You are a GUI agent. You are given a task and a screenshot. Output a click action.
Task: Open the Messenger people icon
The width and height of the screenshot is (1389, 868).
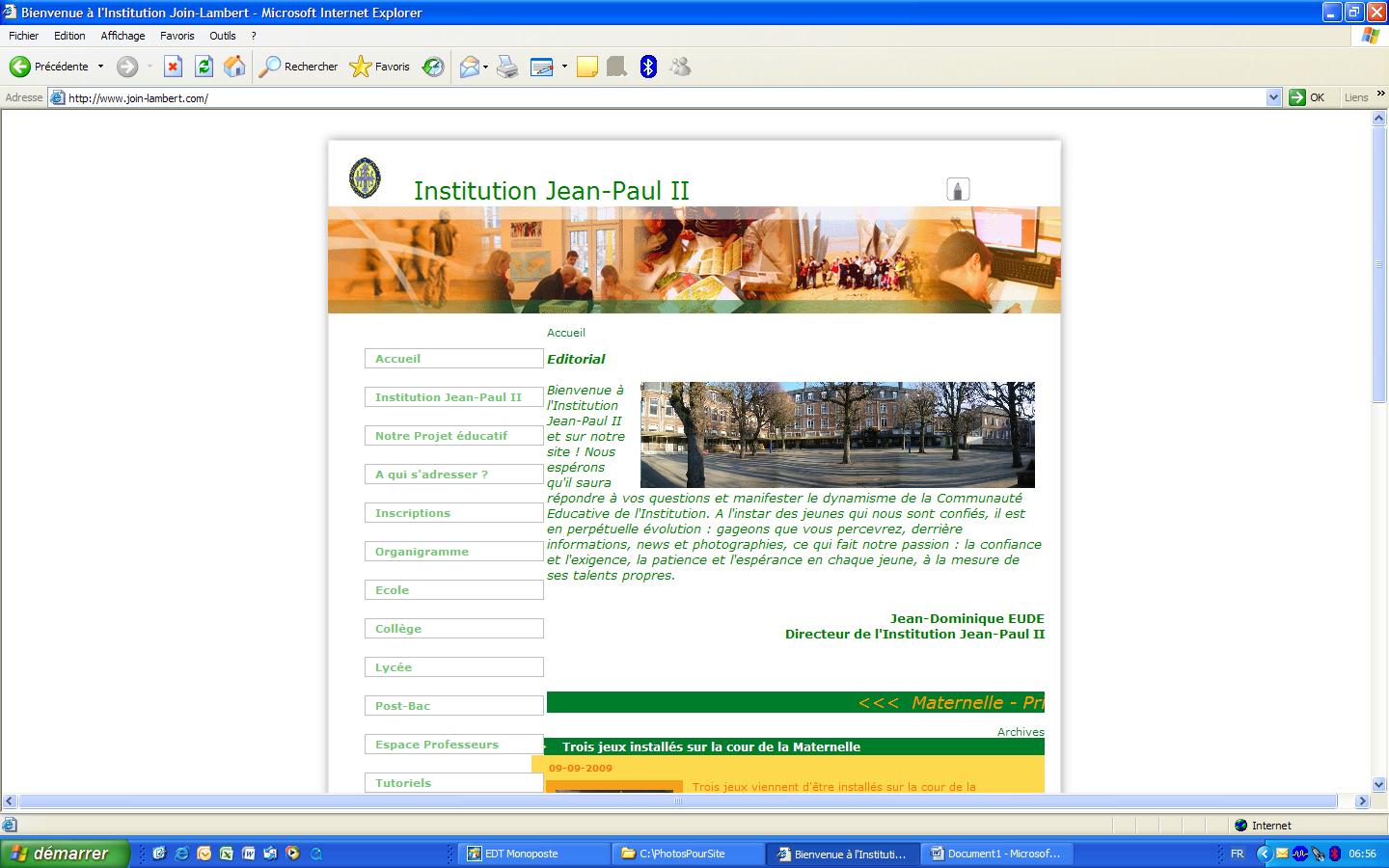tap(680, 67)
